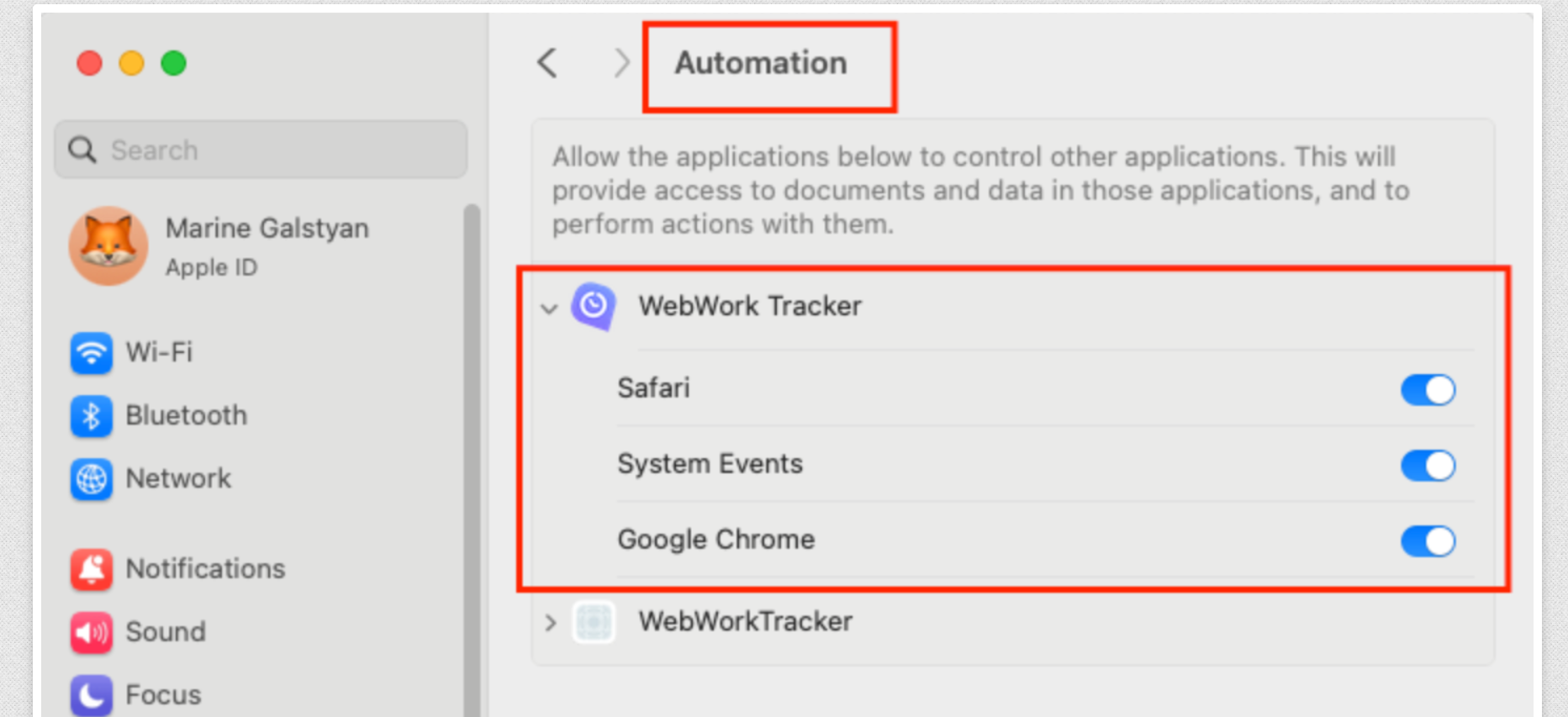Click into the Search field
Viewport: 1568px width, 717px height.
pos(261,150)
